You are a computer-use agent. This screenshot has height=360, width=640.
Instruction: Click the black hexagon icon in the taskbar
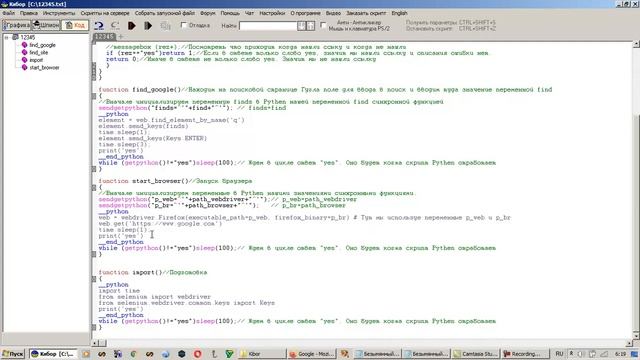pyautogui.click(x=182, y=354)
